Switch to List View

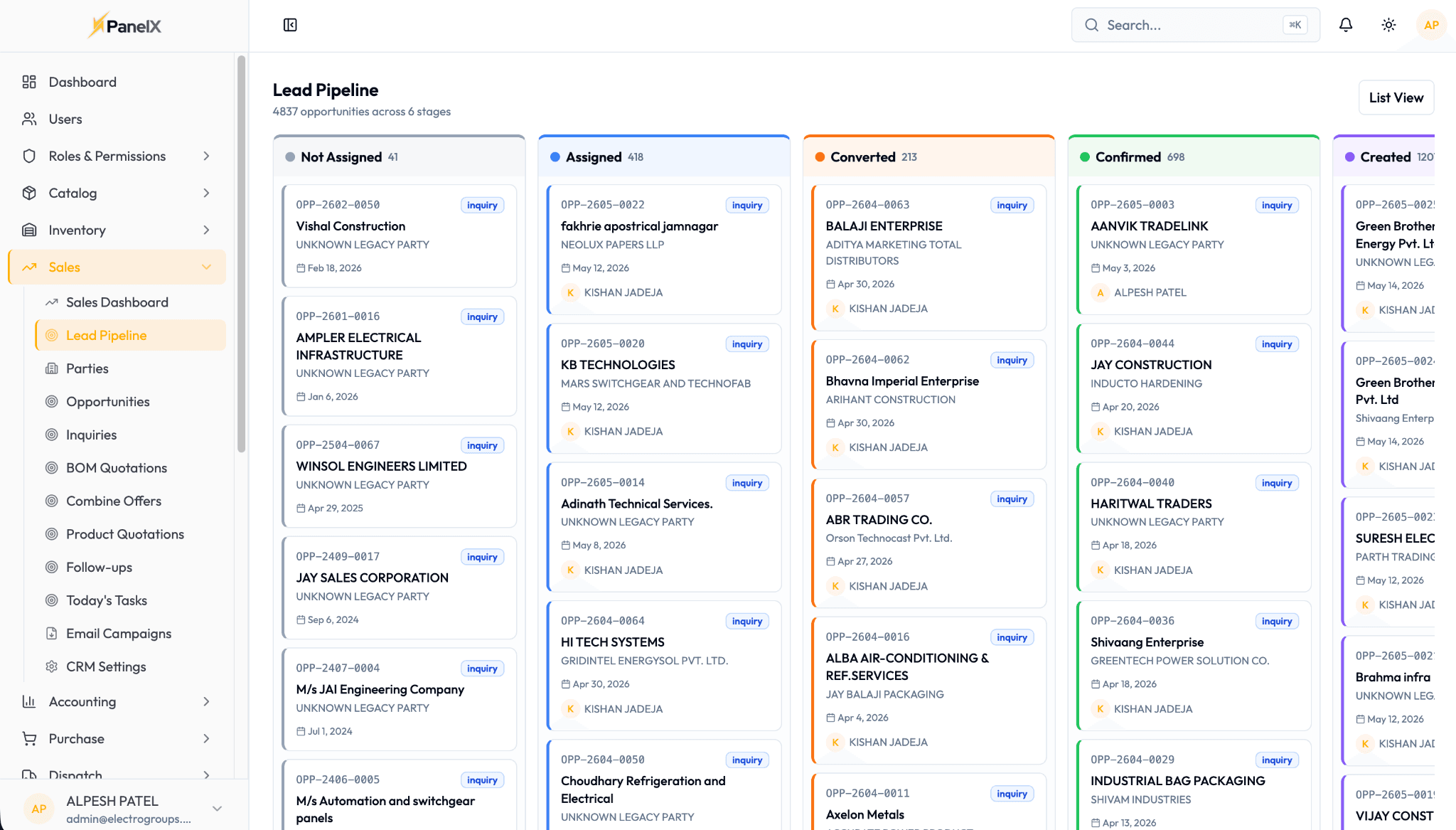tap(1396, 97)
